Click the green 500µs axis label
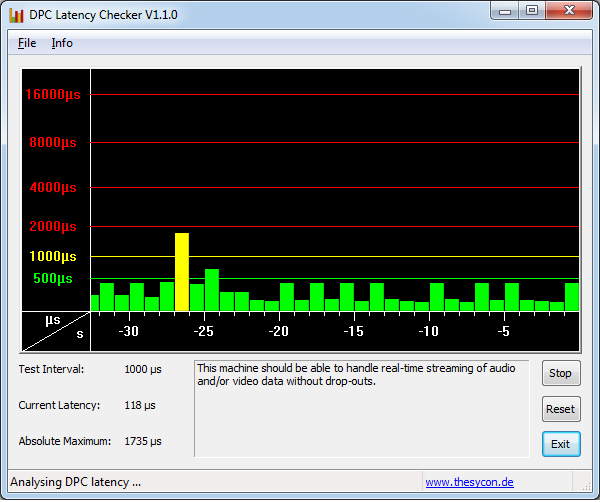This screenshot has height=502, width=600. point(53,278)
